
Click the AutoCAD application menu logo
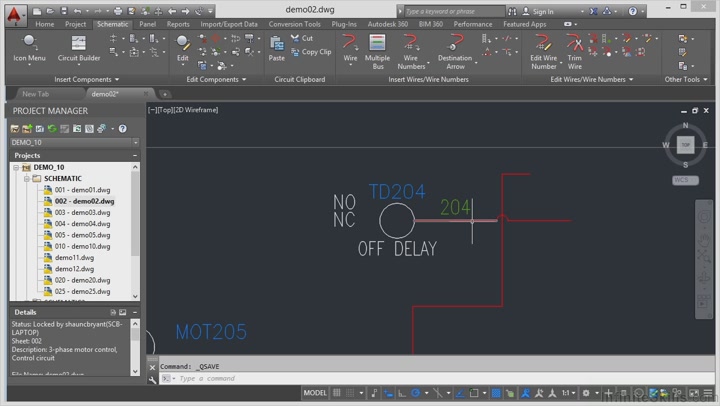15,15
